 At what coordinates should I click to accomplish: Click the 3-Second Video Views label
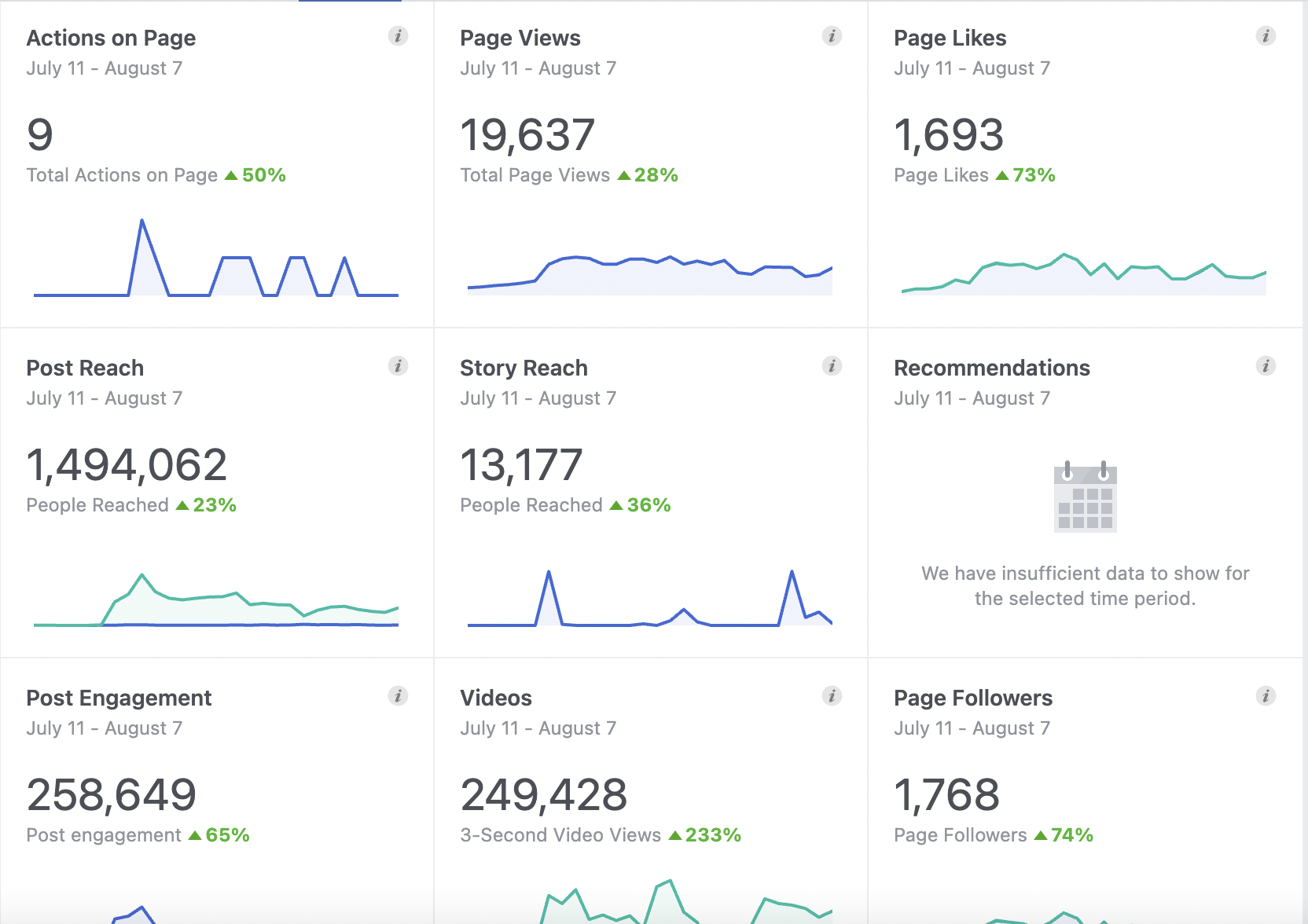click(x=561, y=835)
